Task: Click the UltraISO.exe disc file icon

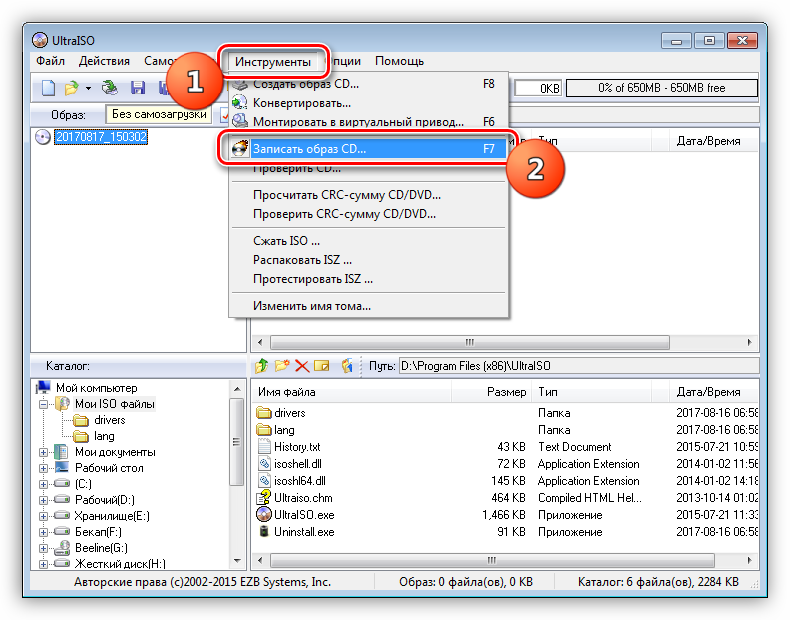Action: (x=264, y=514)
